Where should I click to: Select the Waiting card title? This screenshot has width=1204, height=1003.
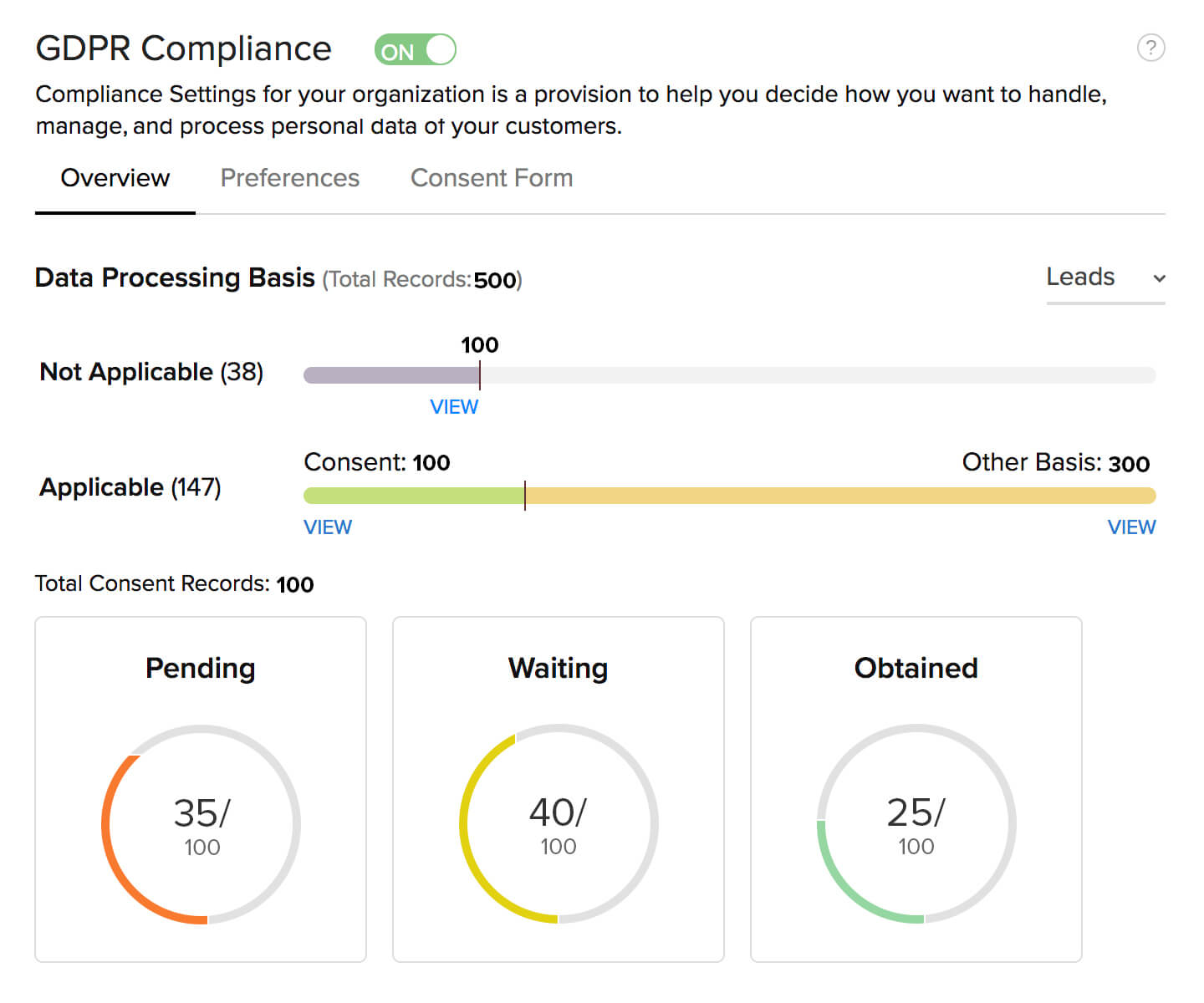tap(558, 669)
